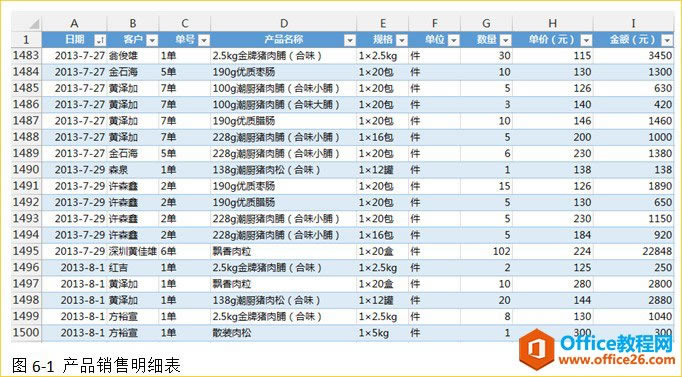Click quantity cell 102

click(x=486, y=251)
